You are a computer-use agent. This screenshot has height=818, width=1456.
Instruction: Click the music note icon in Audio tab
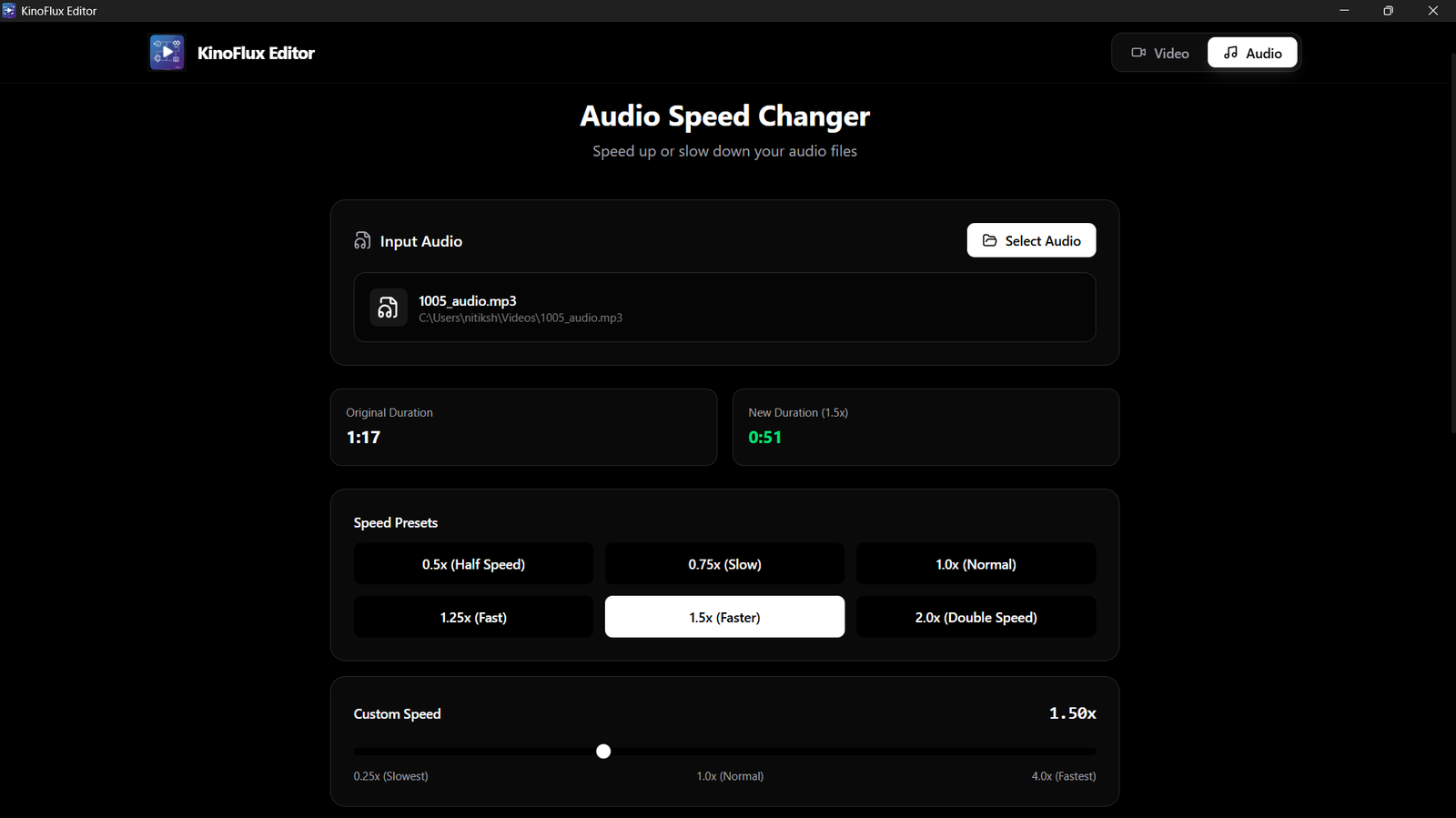click(1230, 53)
